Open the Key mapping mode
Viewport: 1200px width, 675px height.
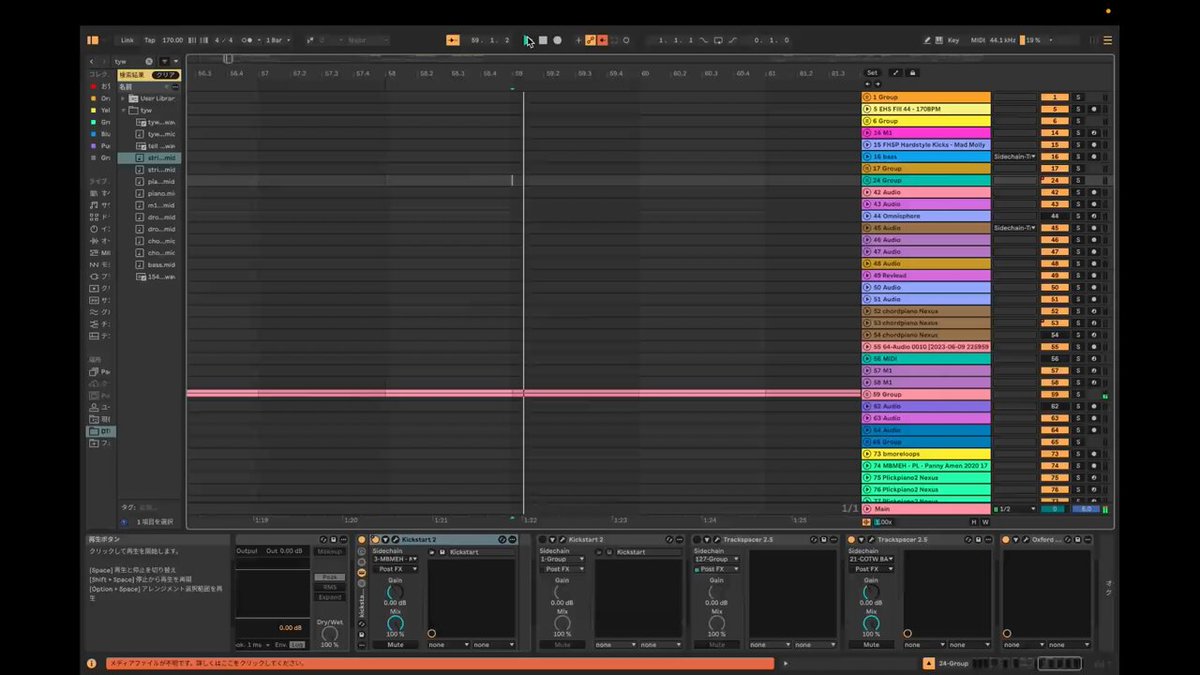952,40
